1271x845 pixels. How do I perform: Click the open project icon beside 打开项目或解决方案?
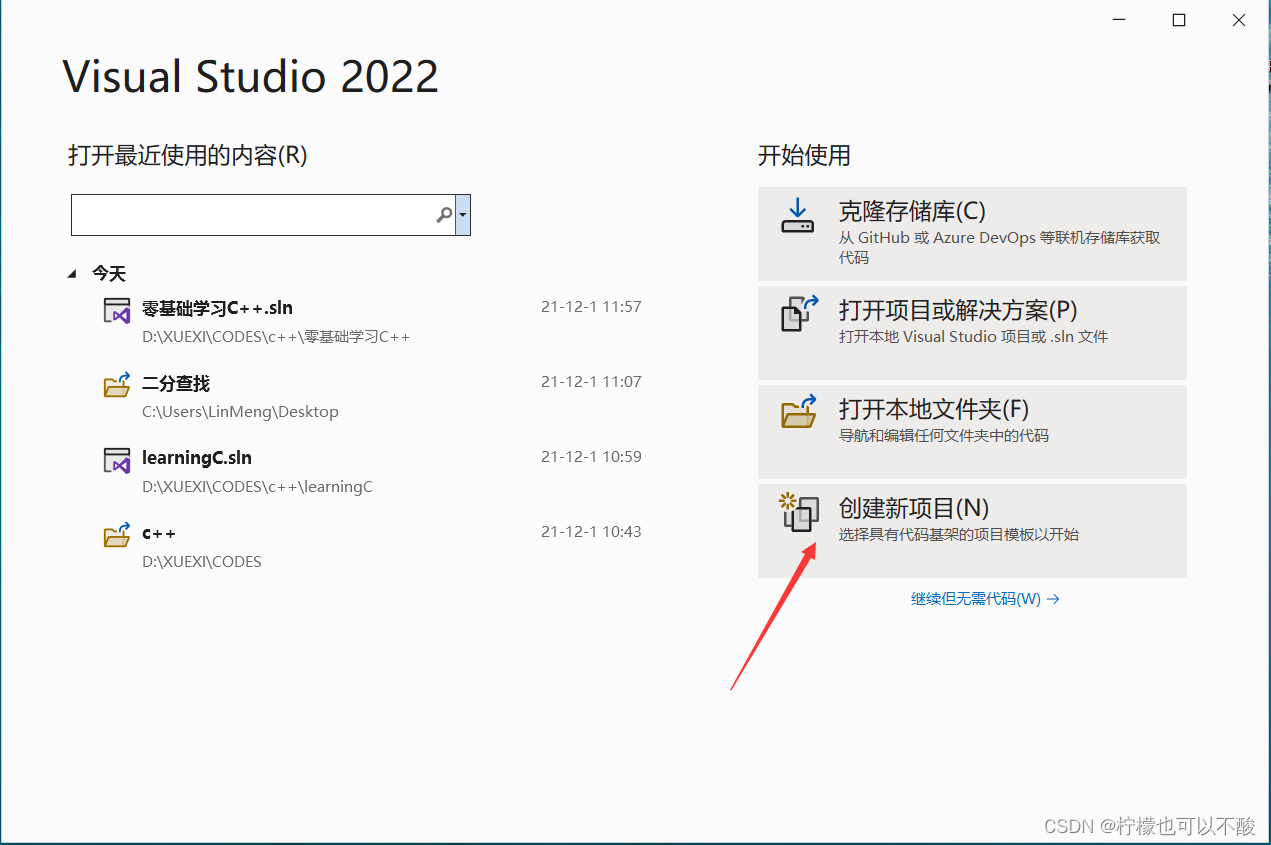coord(797,314)
